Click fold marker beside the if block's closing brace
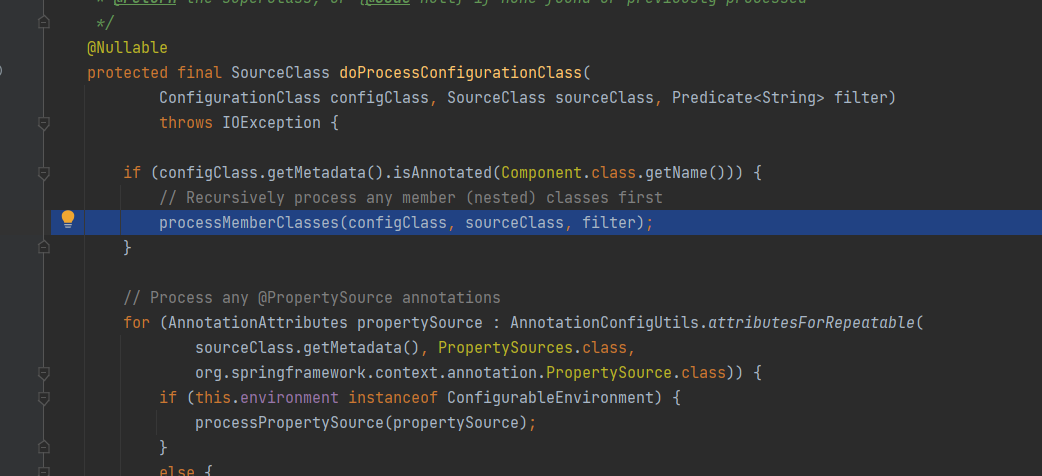The width and height of the screenshot is (1042, 476). (x=43, y=247)
